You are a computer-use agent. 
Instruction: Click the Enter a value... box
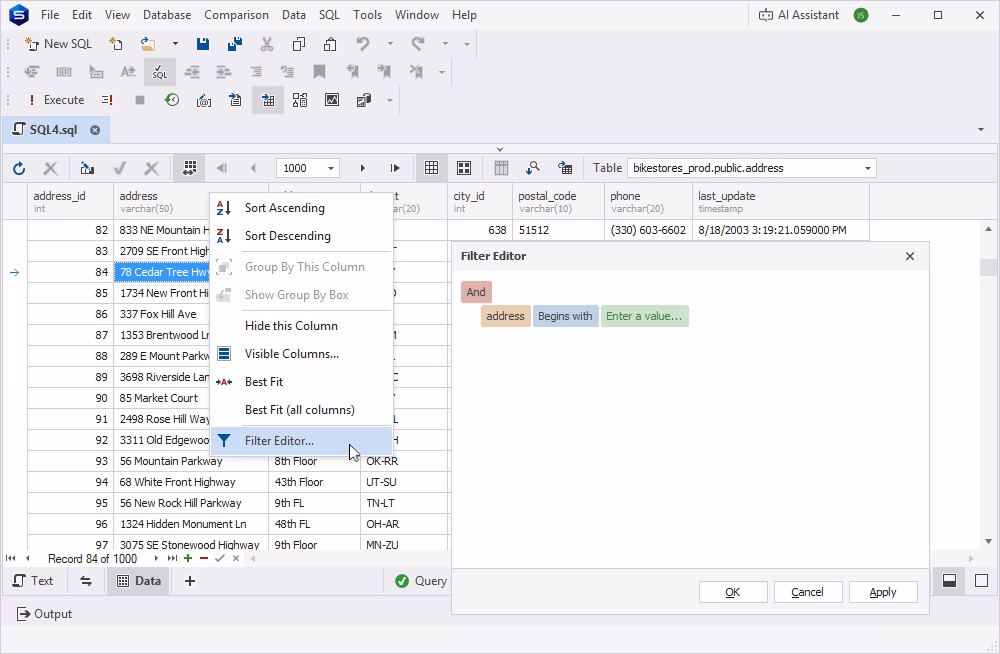point(644,316)
